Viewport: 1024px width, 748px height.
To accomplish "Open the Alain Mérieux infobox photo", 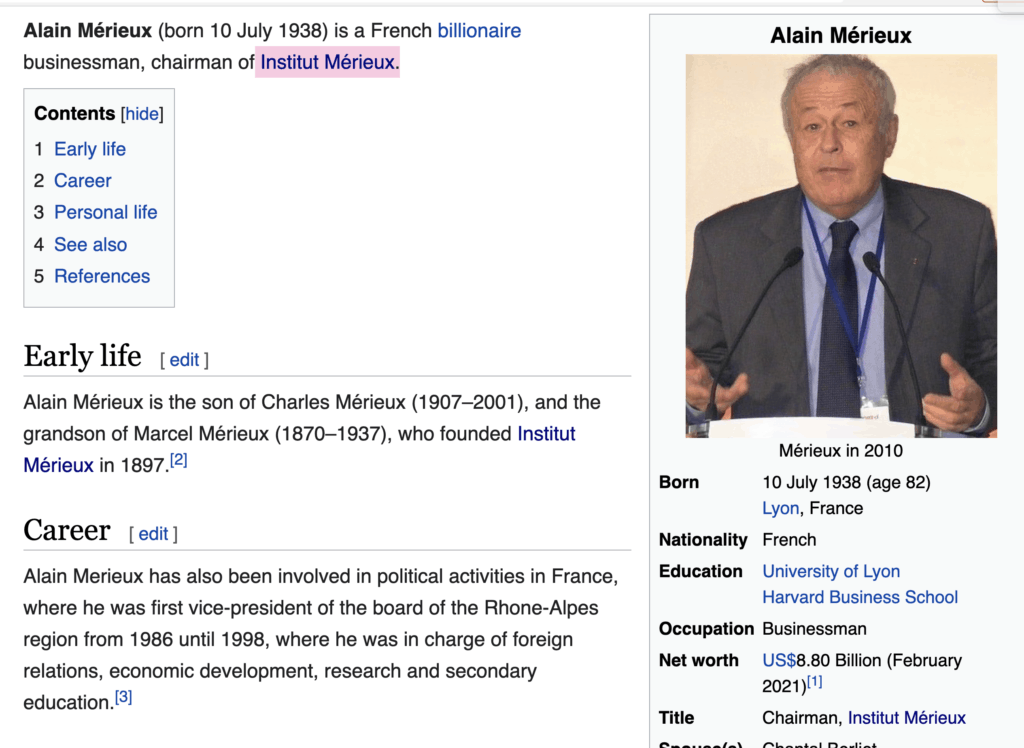I will pos(841,245).
